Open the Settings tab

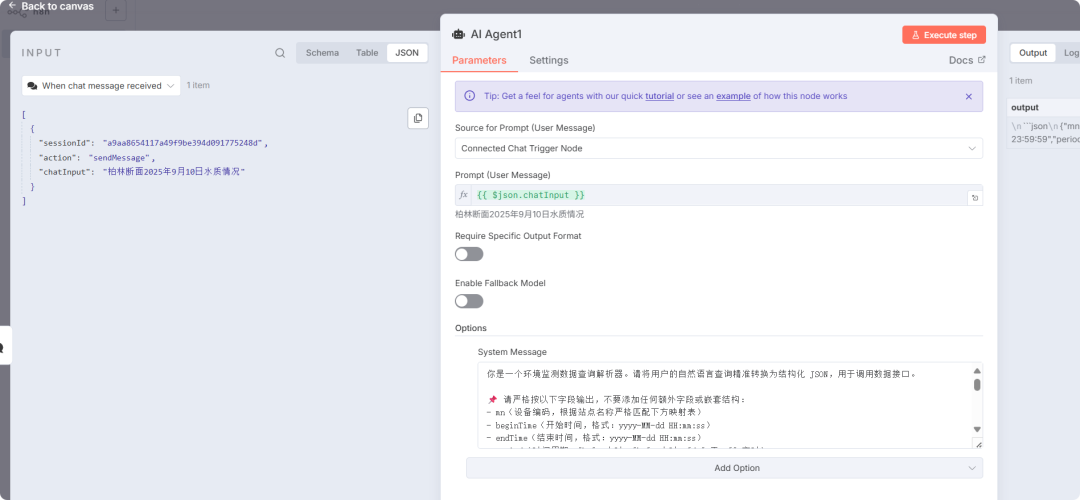[549, 61]
